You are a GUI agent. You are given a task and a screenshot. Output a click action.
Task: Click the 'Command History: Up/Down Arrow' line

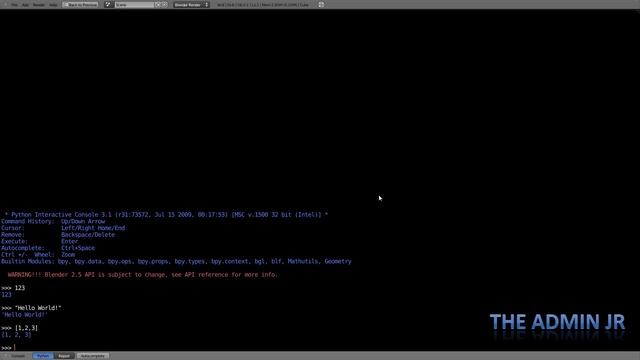pos(53,221)
